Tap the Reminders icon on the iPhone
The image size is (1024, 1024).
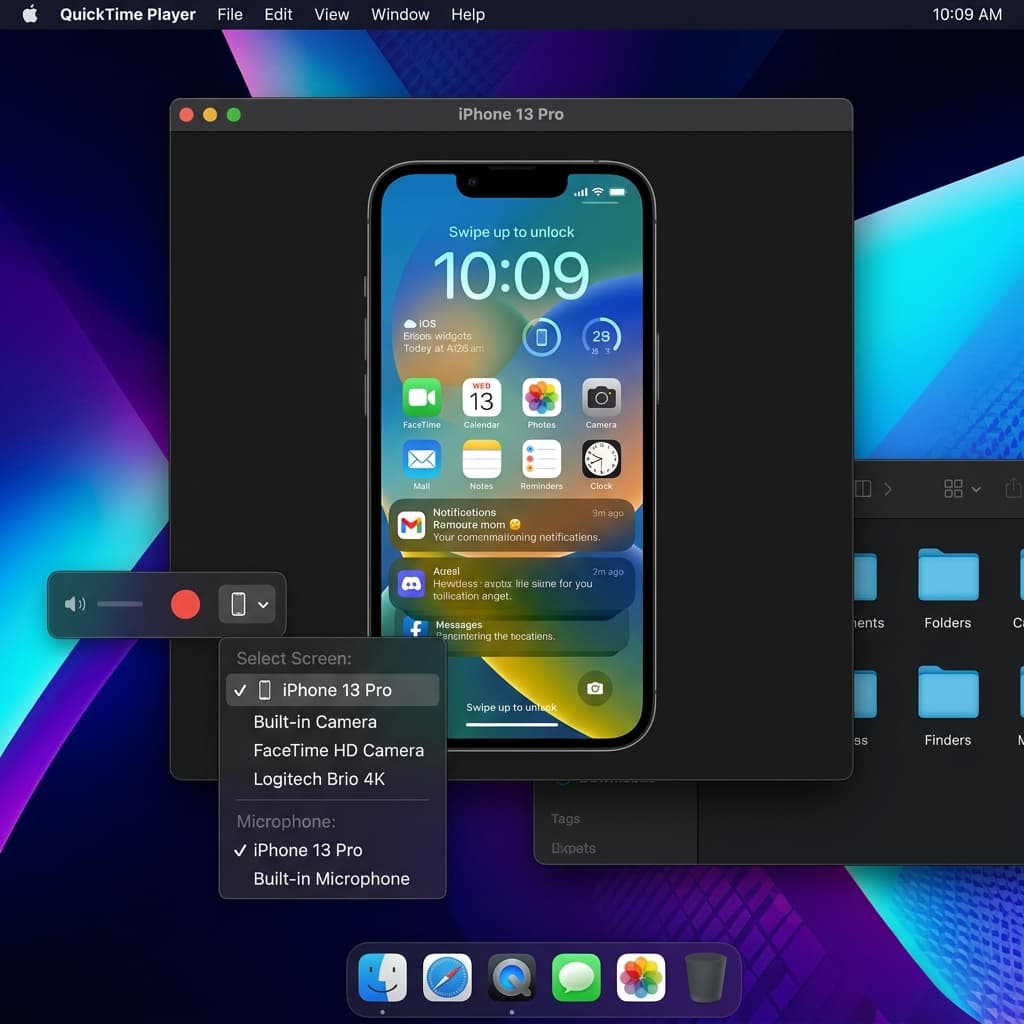541,458
